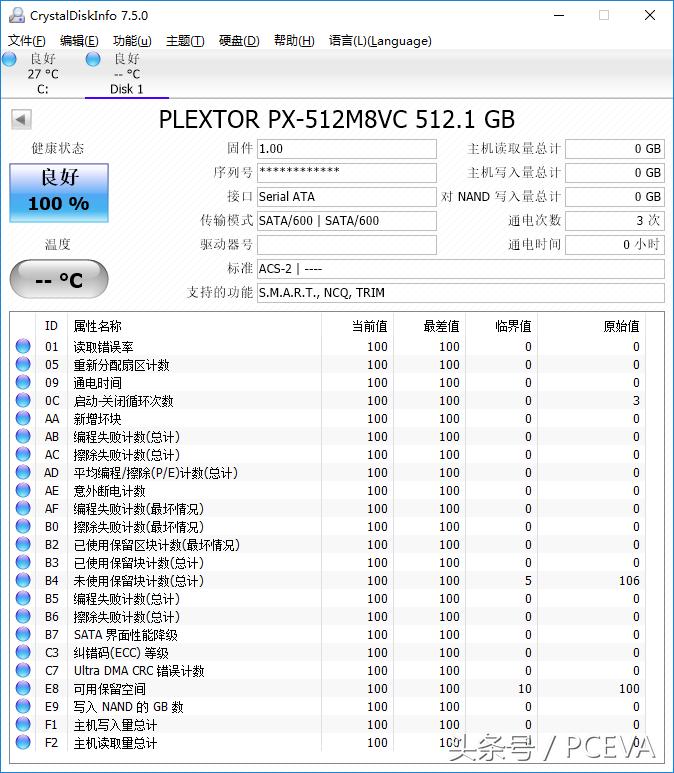Click the 通电次数 field showing 3 次
The height and width of the screenshot is (773, 674).
(615, 220)
